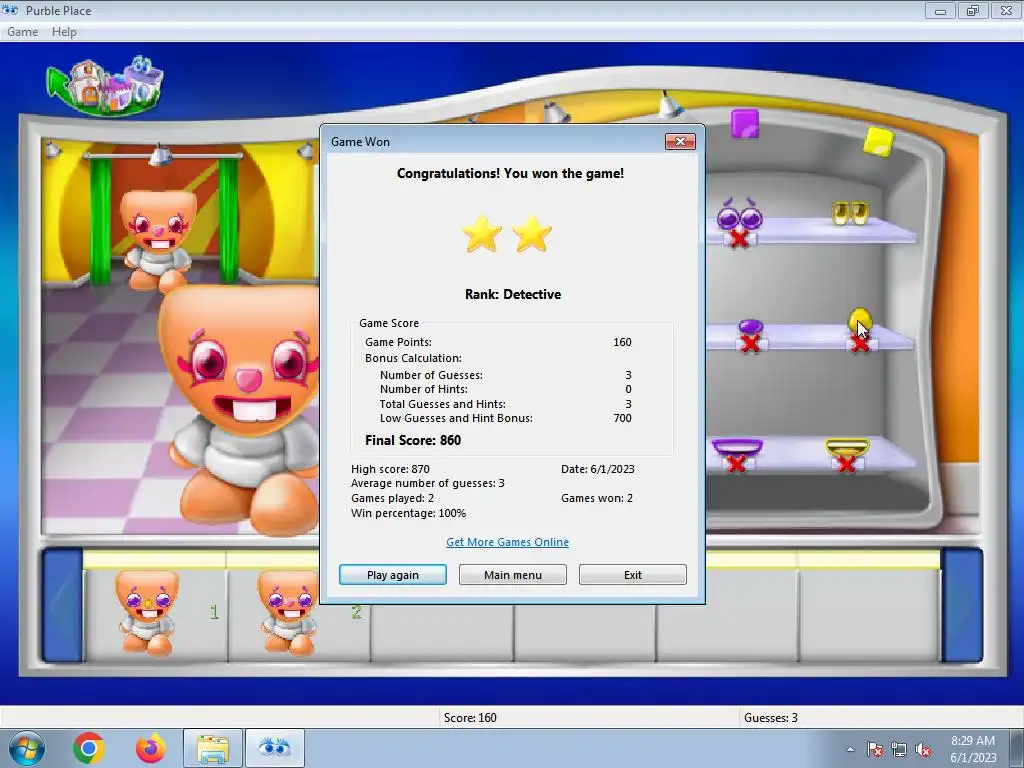
Task: Select the purple eyes on top shelf
Action: (739, 216)
